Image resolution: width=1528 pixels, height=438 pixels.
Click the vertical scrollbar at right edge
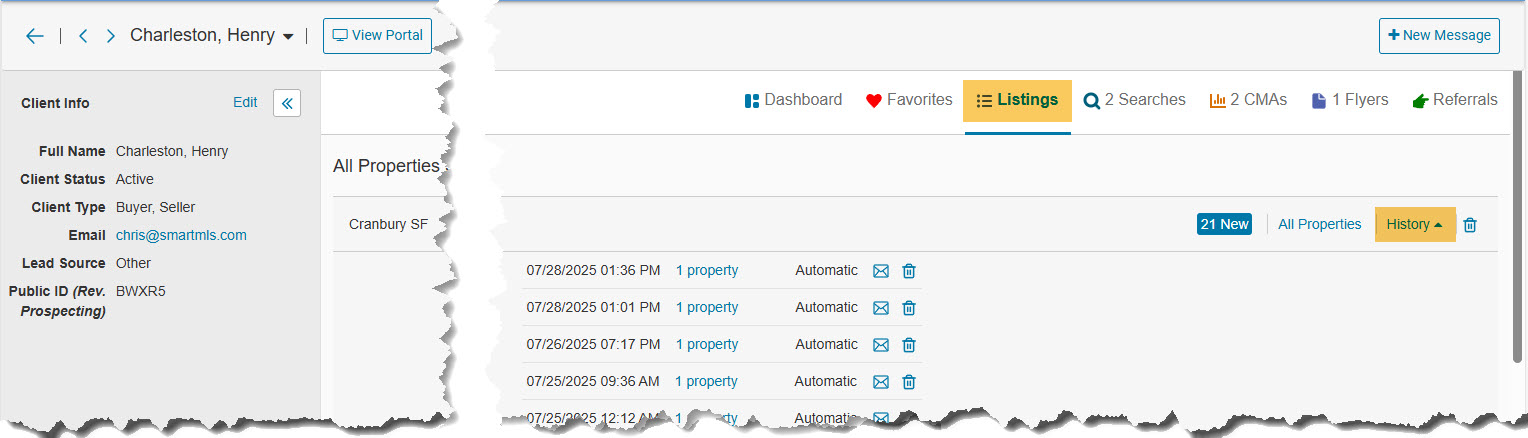click(1517, 215)
